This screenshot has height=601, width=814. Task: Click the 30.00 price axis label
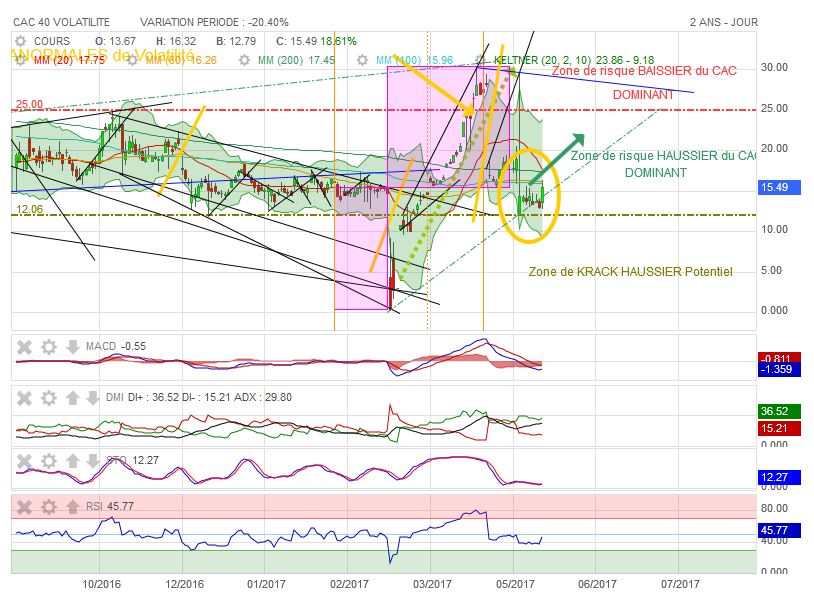(774, 67)
